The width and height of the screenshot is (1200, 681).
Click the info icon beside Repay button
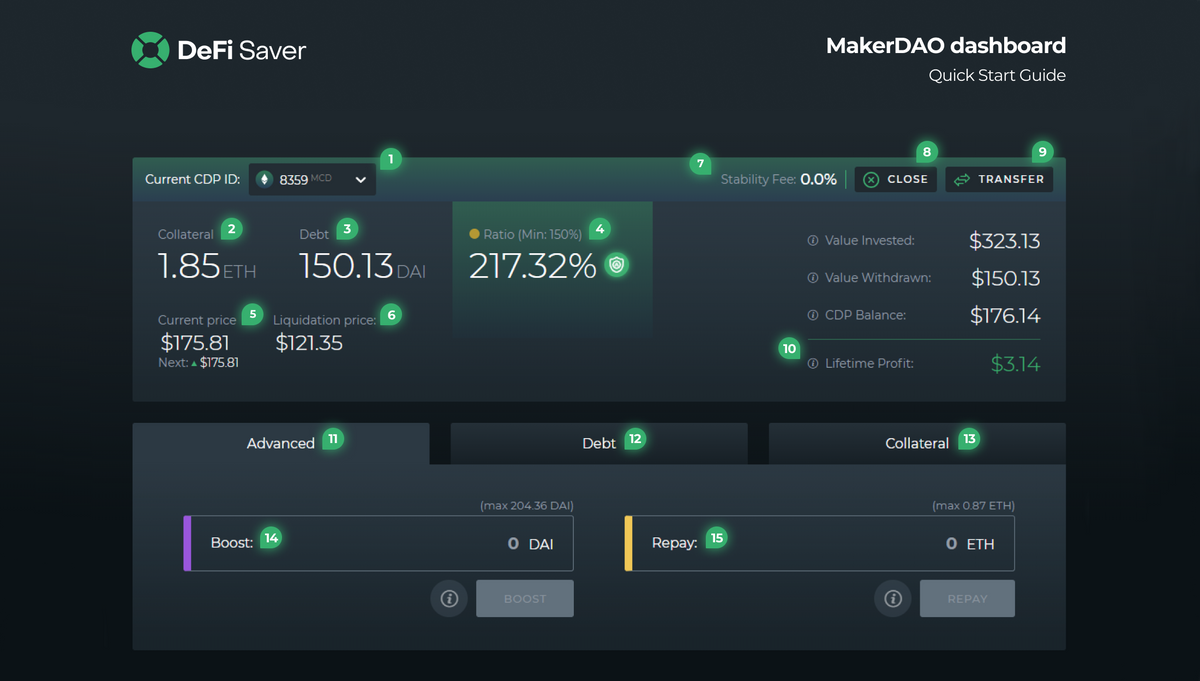[x=892, y=598]
